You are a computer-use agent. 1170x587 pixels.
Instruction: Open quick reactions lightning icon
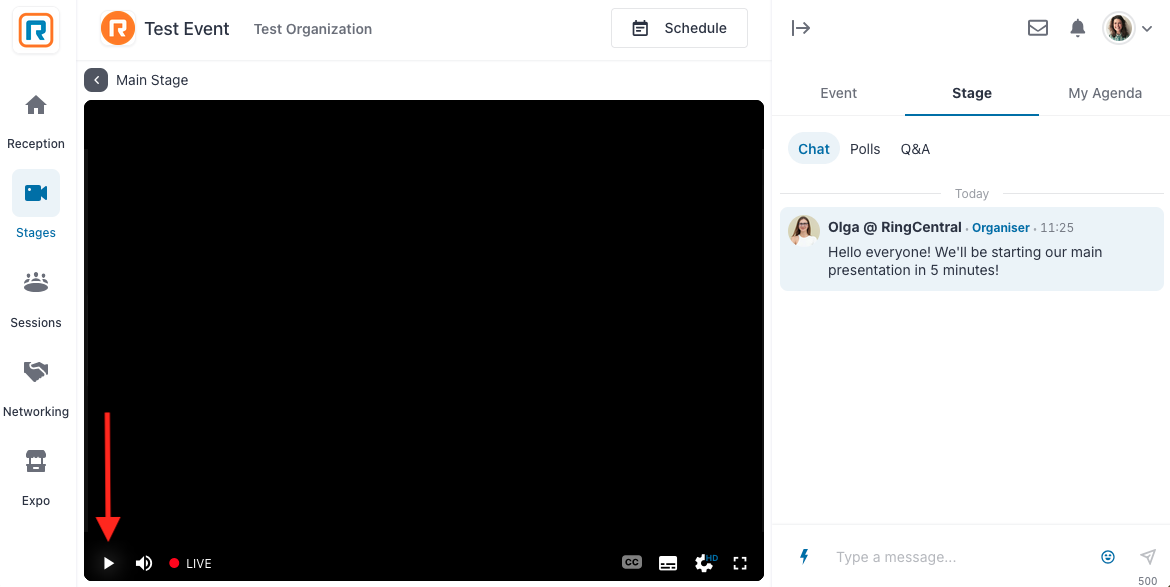(x=804, y=556)
